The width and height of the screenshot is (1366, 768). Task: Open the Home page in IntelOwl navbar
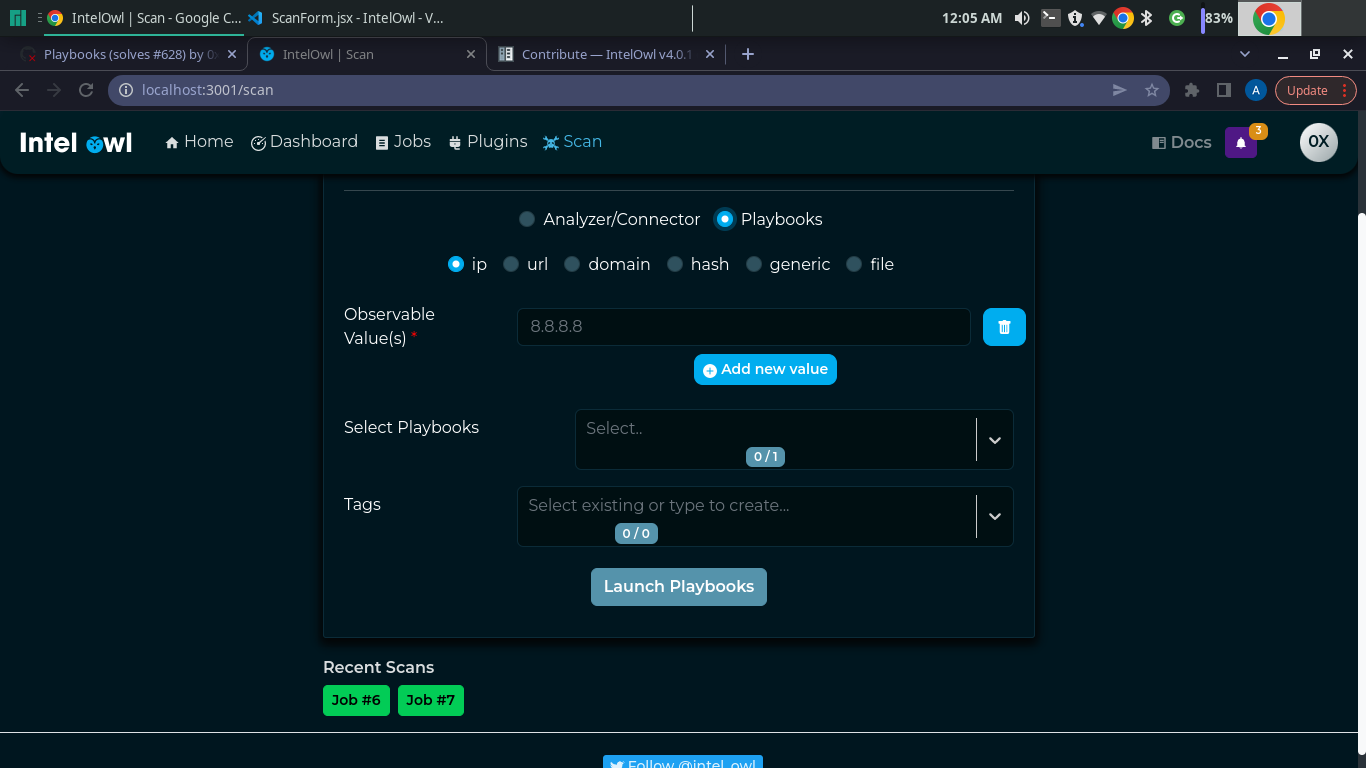point(200,142)
